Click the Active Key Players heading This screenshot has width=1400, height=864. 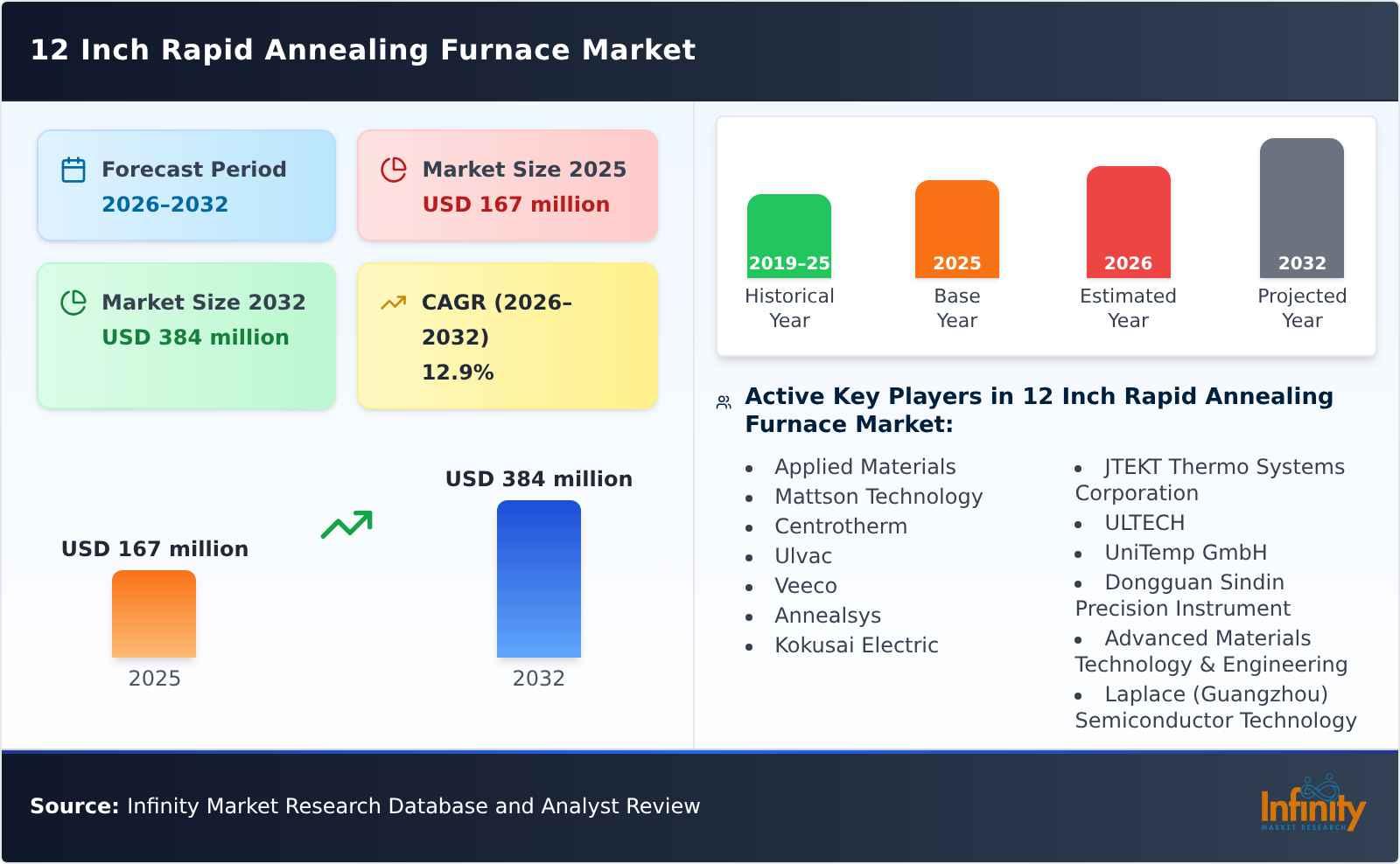pyautogui.click(x=1039, y=410)
